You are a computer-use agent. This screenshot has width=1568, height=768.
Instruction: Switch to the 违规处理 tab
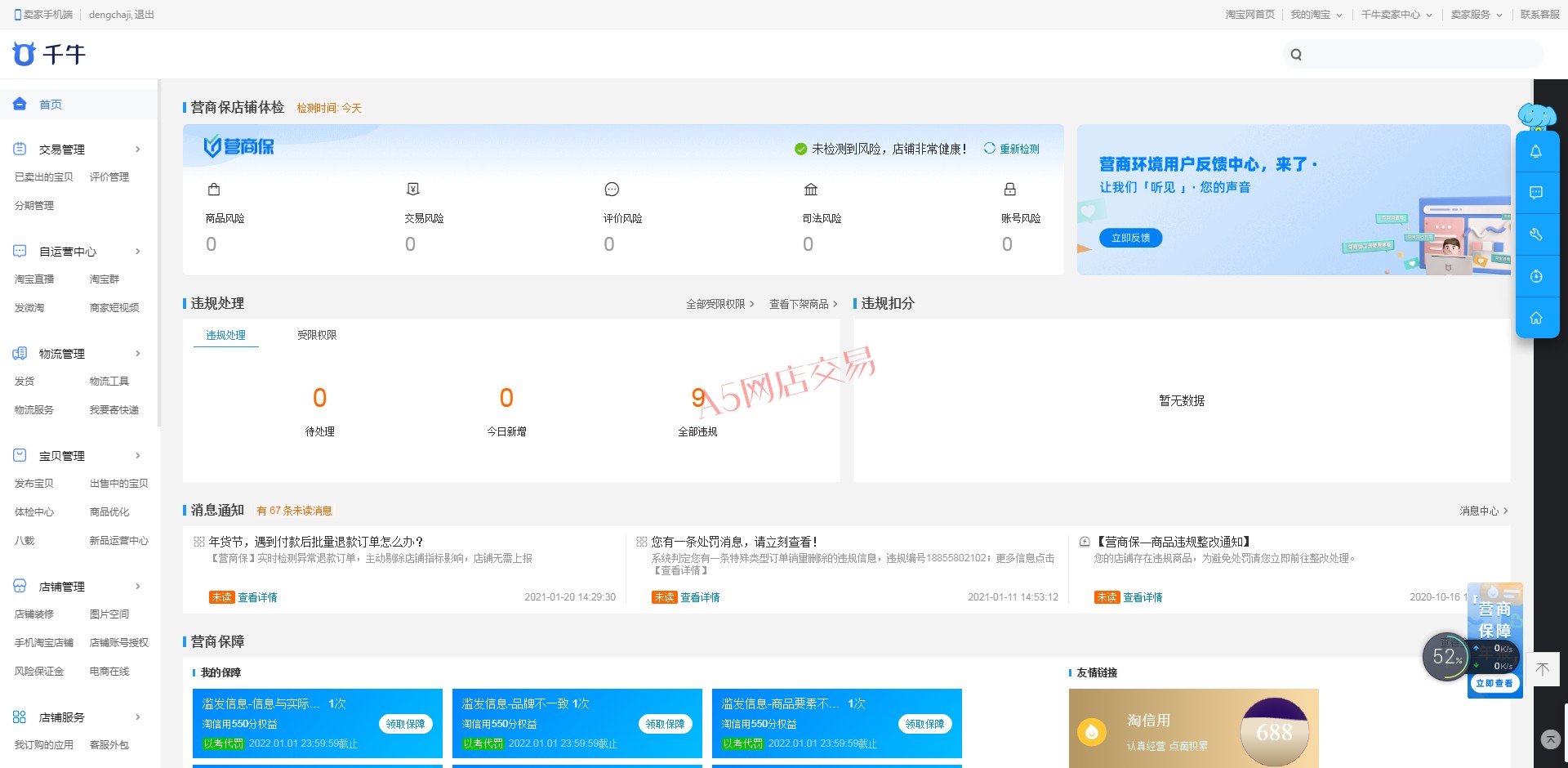tap(225, 335)
